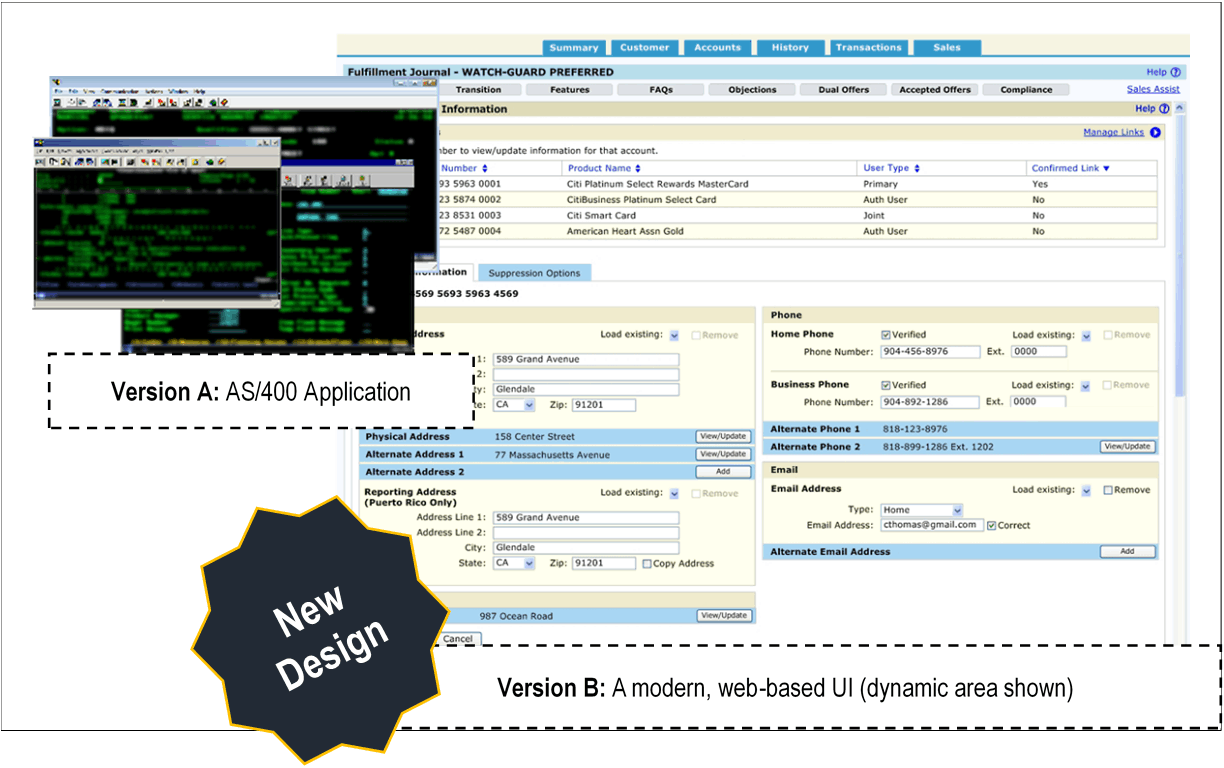Screen dimensions: 1224x768
Task: Open the Accepted Offers sub-tab
Action: [x=935, y=90]
